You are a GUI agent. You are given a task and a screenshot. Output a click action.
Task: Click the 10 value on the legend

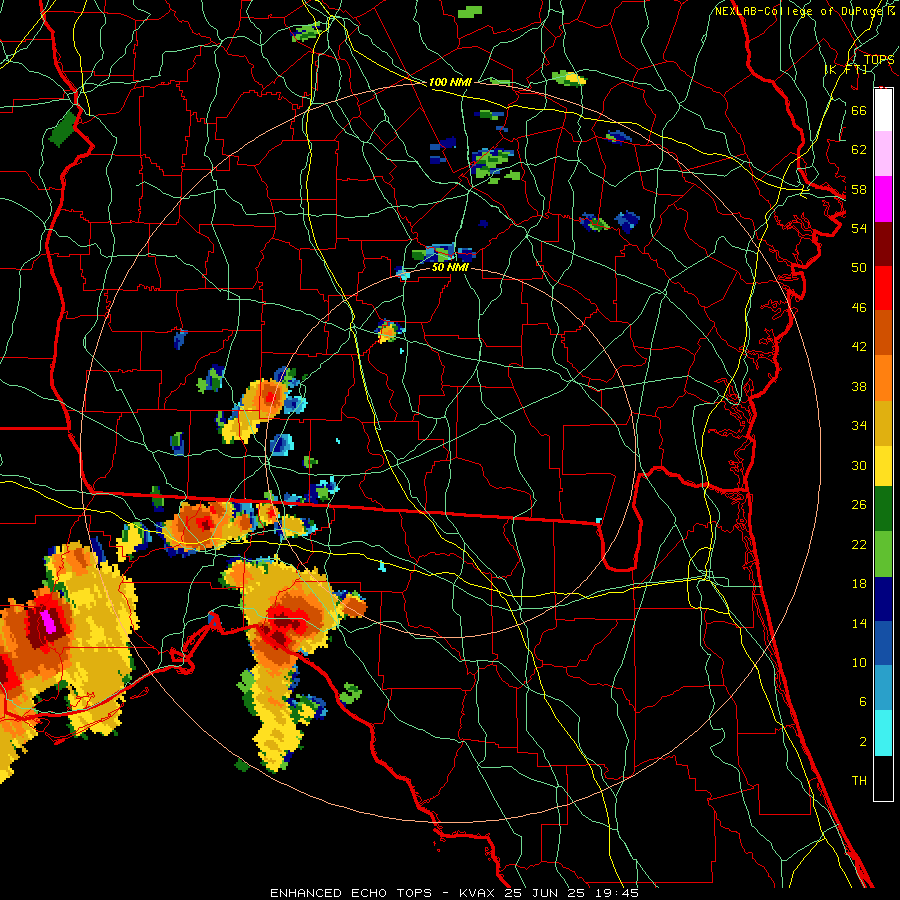859,662
